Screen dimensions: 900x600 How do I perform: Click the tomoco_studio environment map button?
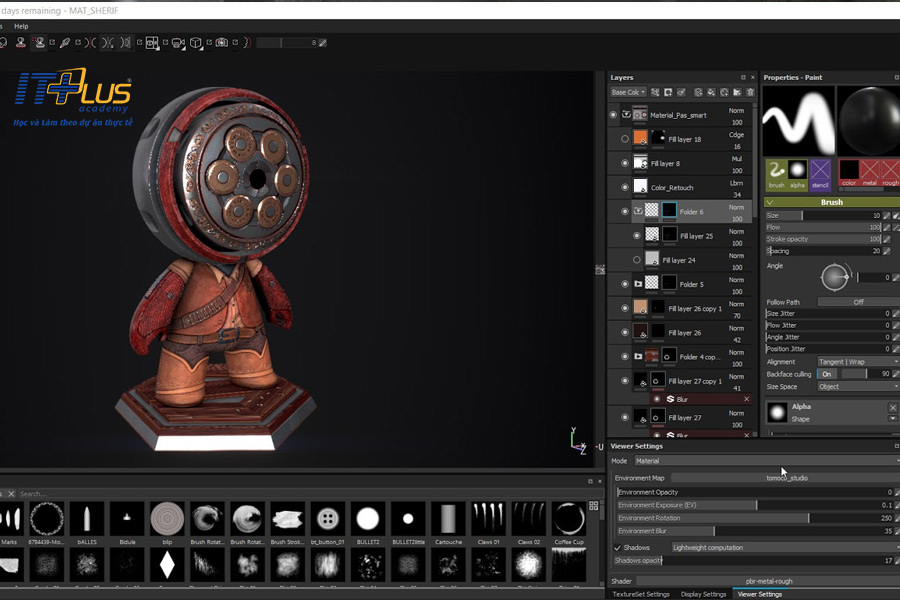click(786, 478)
